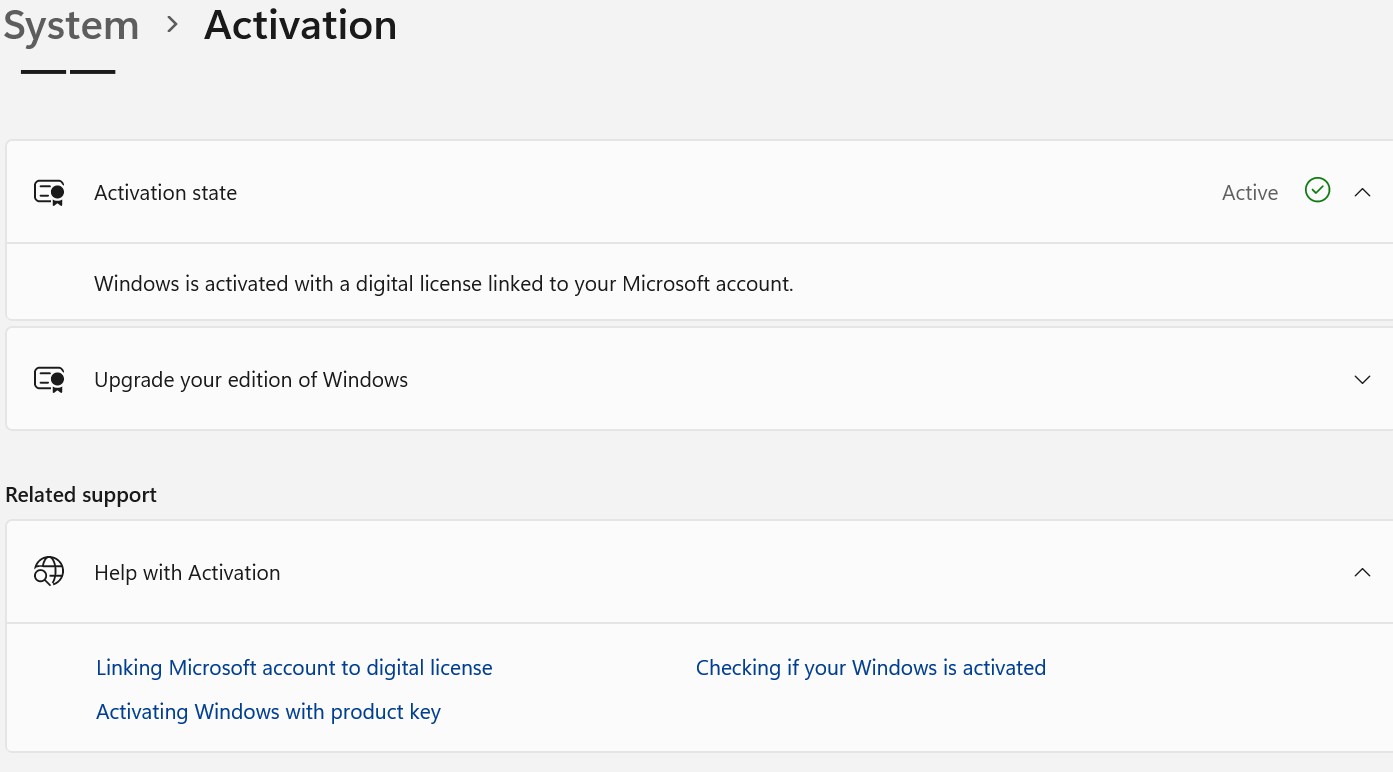Click the Related support heading
The width and height of the screenshot is (1393, 772).
pos(81,494)
